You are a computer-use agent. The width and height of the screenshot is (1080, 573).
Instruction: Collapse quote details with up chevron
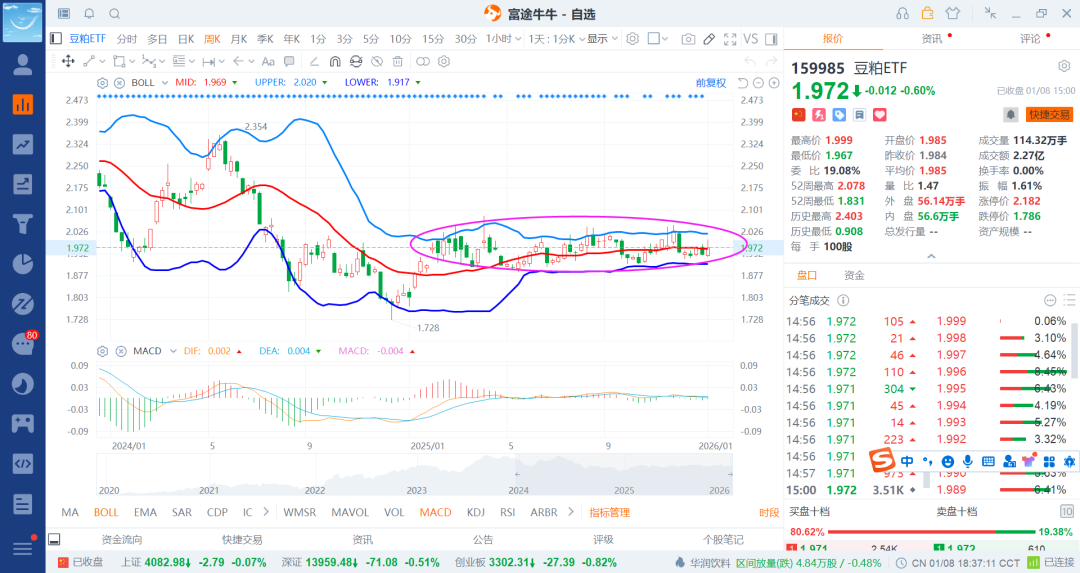point(931,256)
